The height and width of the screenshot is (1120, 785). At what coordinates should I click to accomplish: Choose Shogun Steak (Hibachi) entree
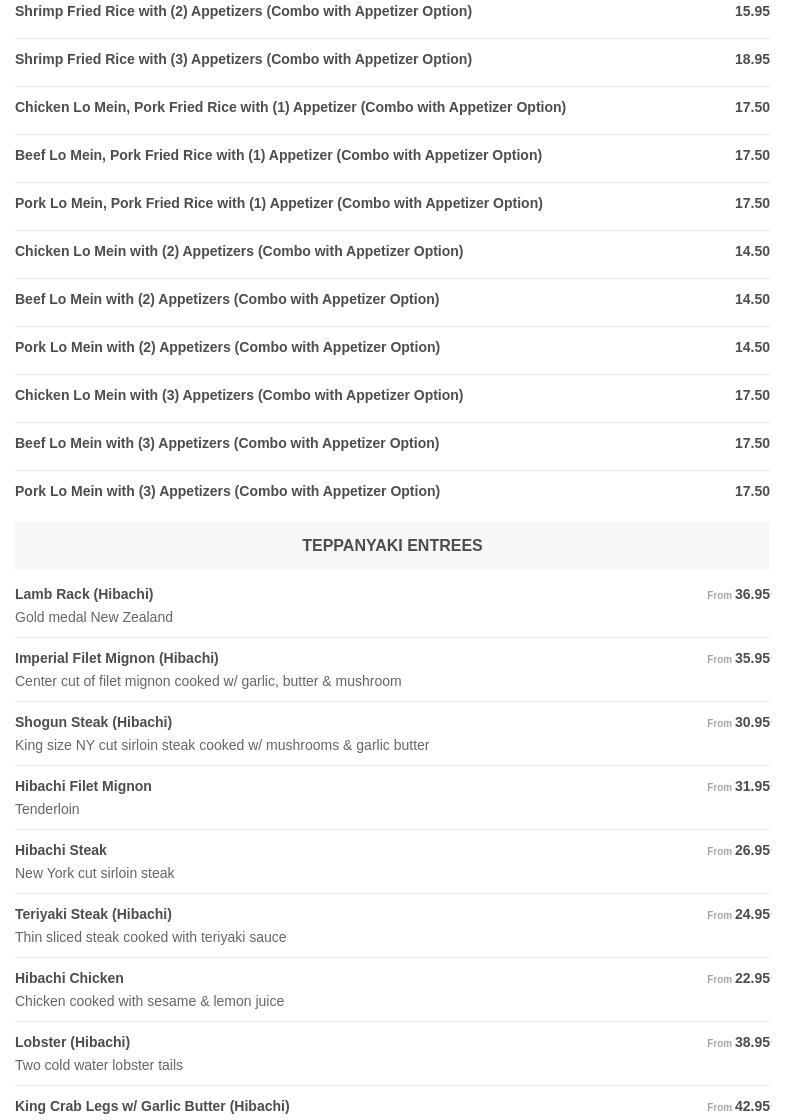tap(93, 722)
